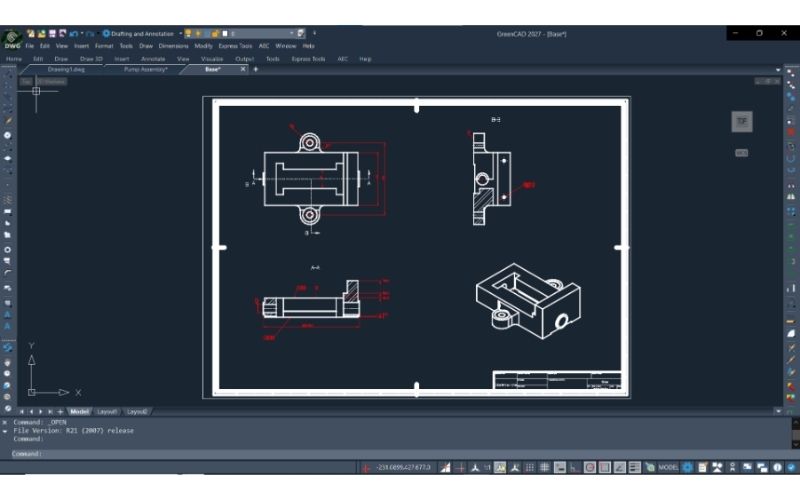Click the coordinates readout in status bar
The height and width of the screenshot is (500, 800).
(x=403, y=467)
